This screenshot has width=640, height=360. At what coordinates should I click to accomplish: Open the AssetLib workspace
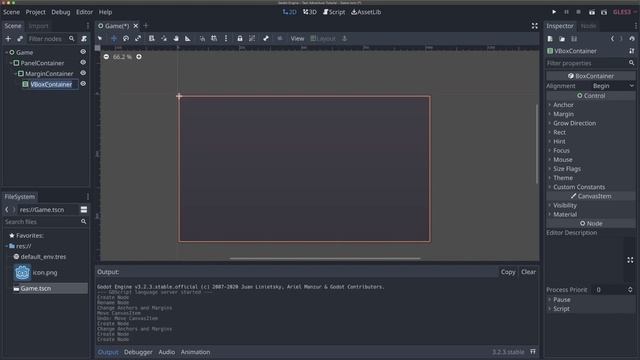click(366, 12)
